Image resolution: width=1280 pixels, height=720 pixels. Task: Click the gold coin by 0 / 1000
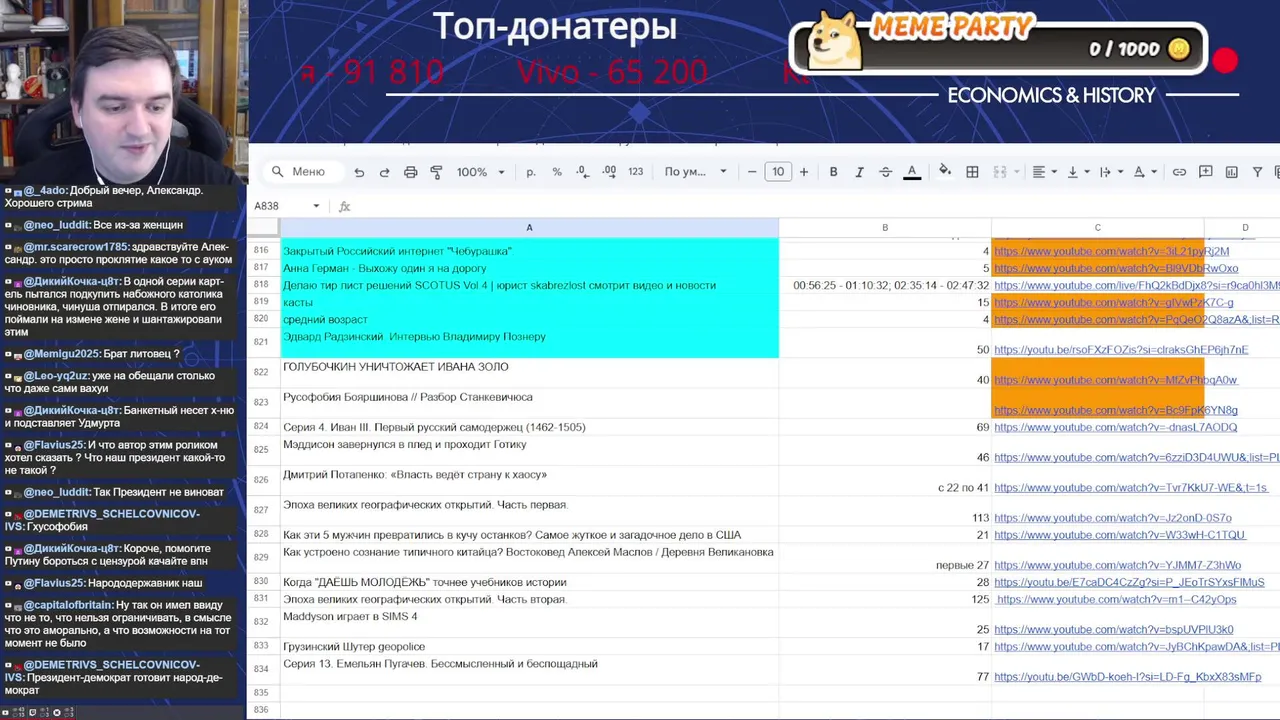pyautogui.click(x=1180, y=49)
